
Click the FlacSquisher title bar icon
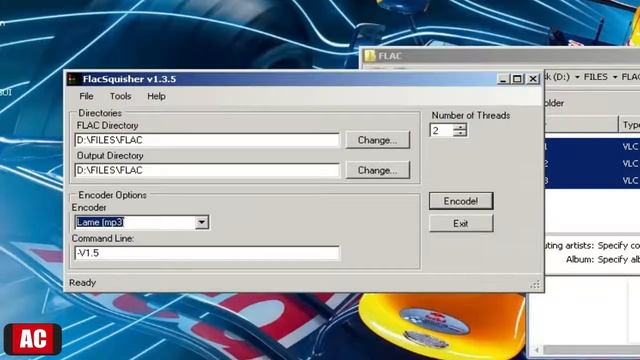pos(73,79)
